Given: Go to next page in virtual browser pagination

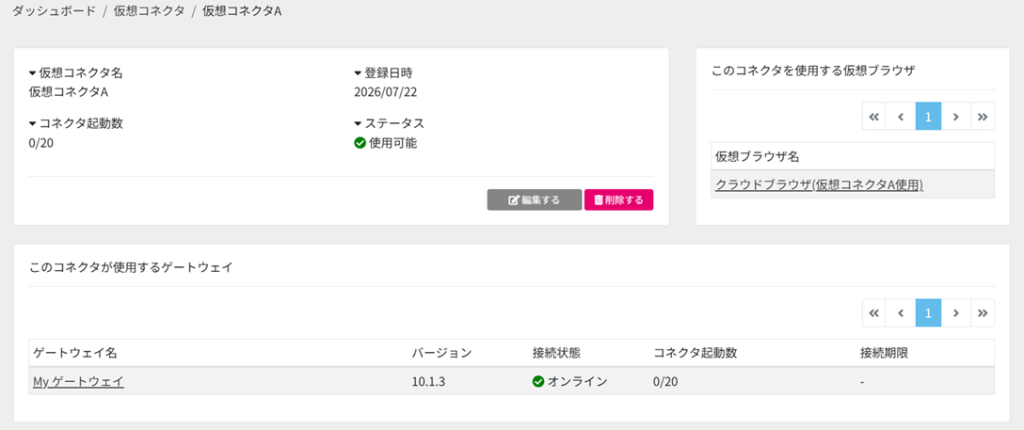Looking at the screenshot, I should (x=955, y=116).
